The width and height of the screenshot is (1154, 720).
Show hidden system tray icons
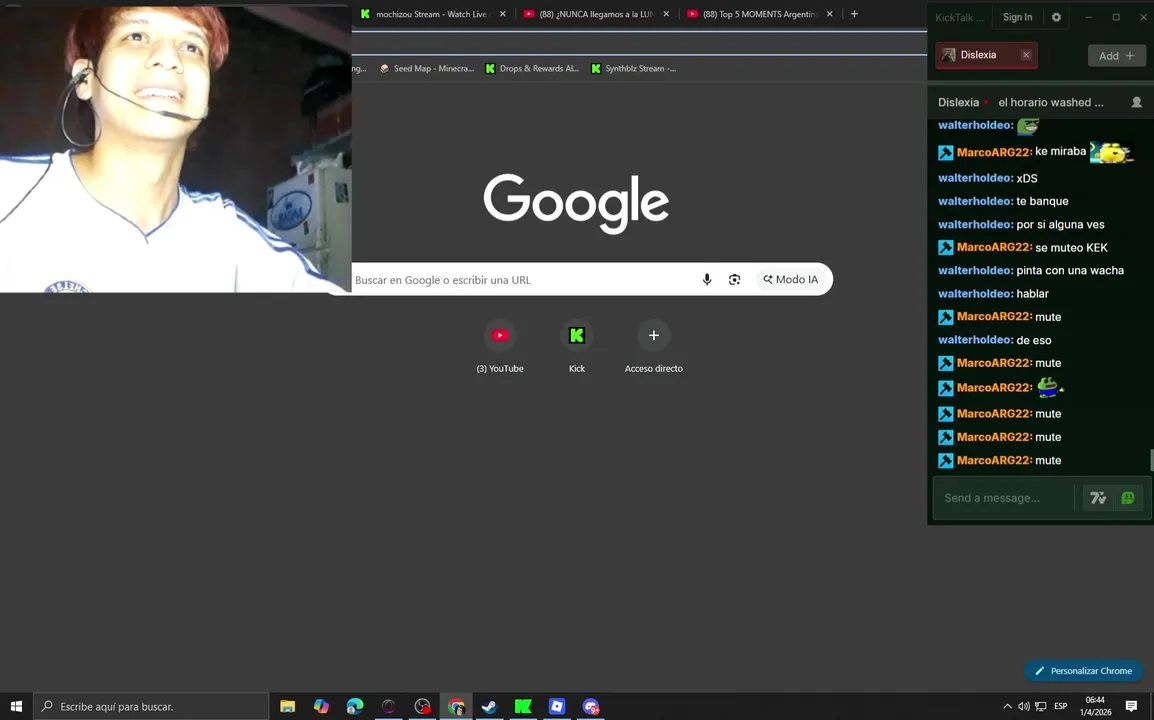1007,707
